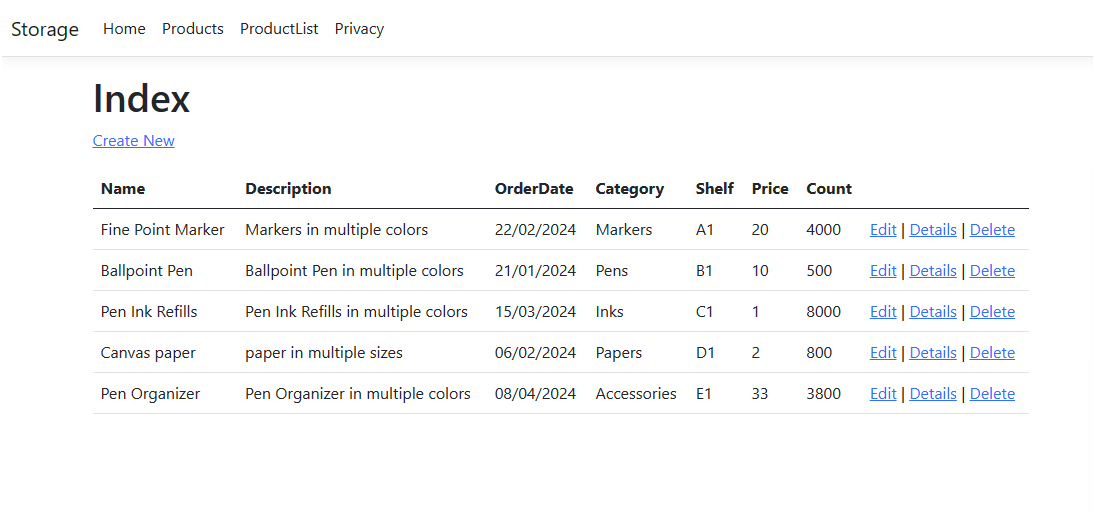
Task: Click shelf value C1
Action: (705, 312)
